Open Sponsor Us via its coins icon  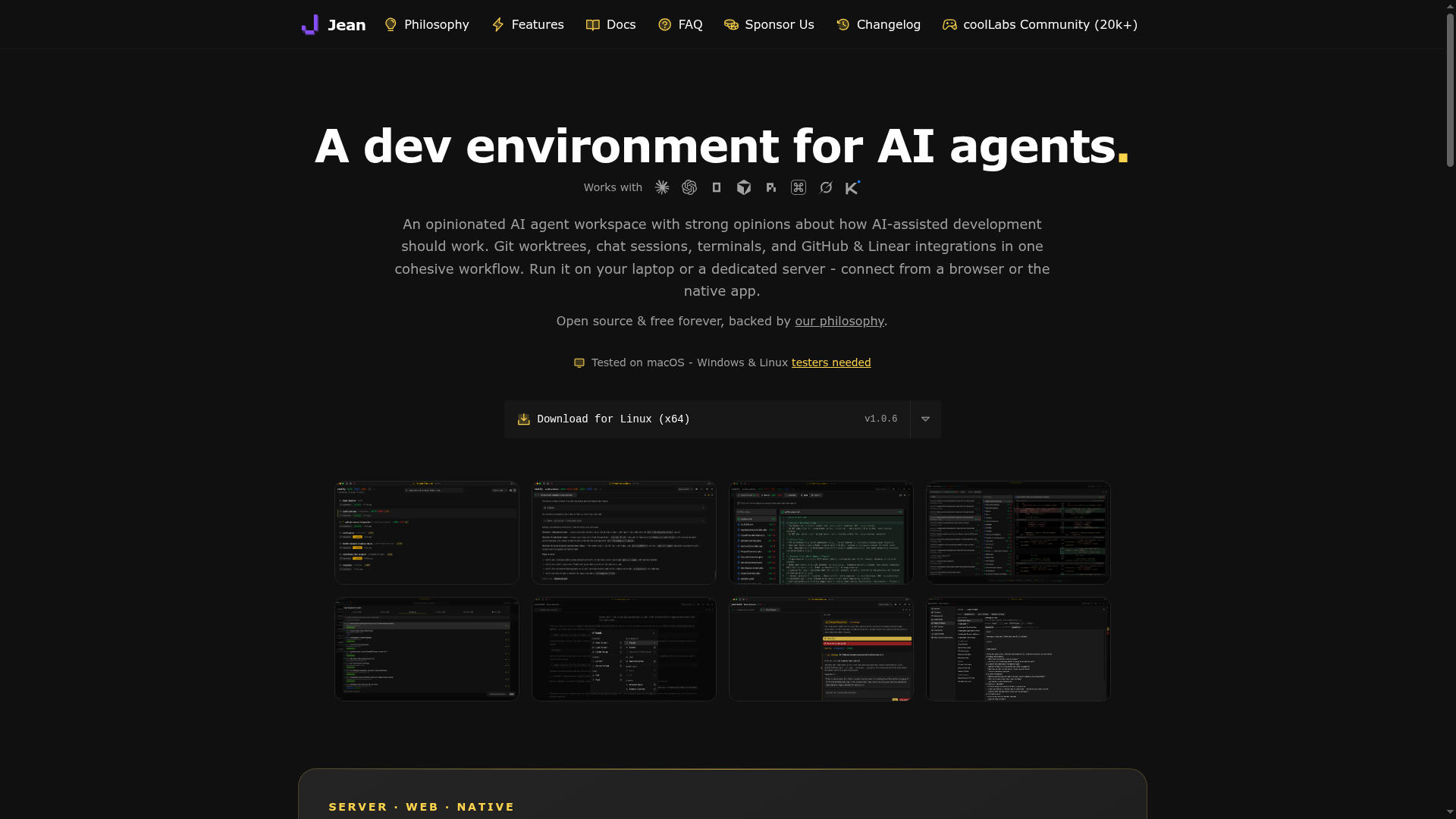coord(731,25)
